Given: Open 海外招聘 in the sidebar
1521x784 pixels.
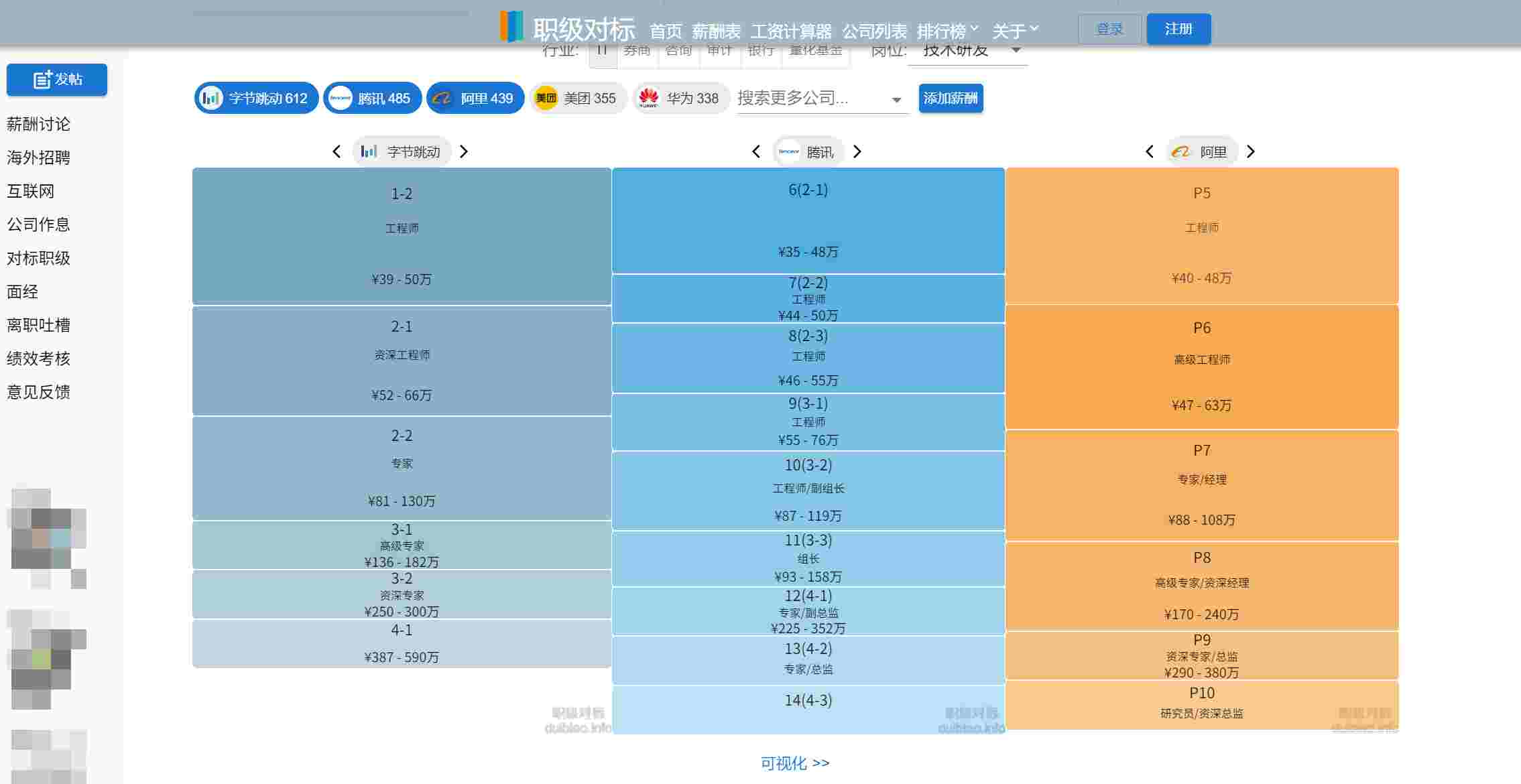Looking at the screenshot, I should coord(38,157).
